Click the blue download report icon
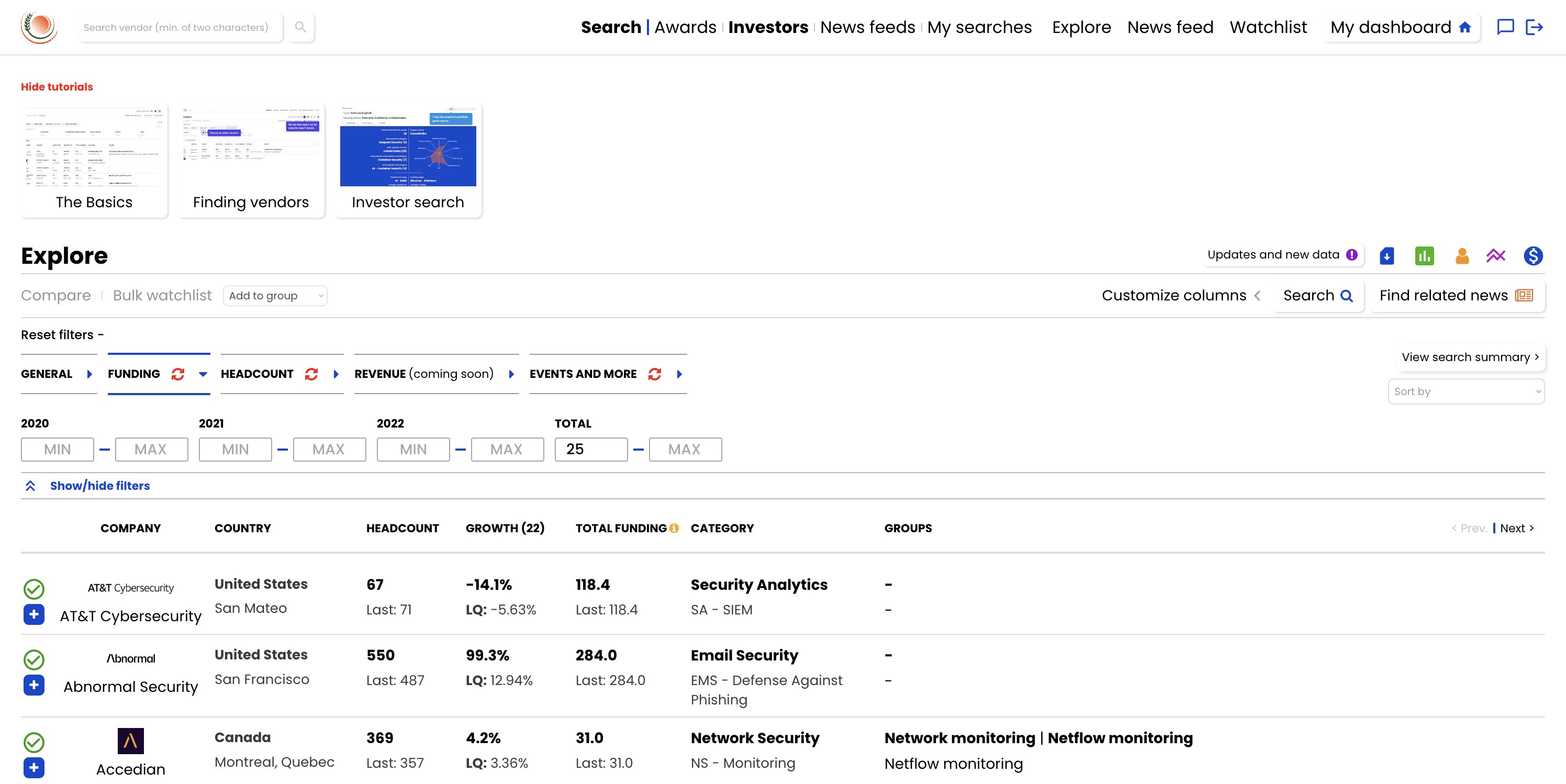The height and width of the screenshot is (784, 1566). pyautogui.click(x=1386, y=256)
